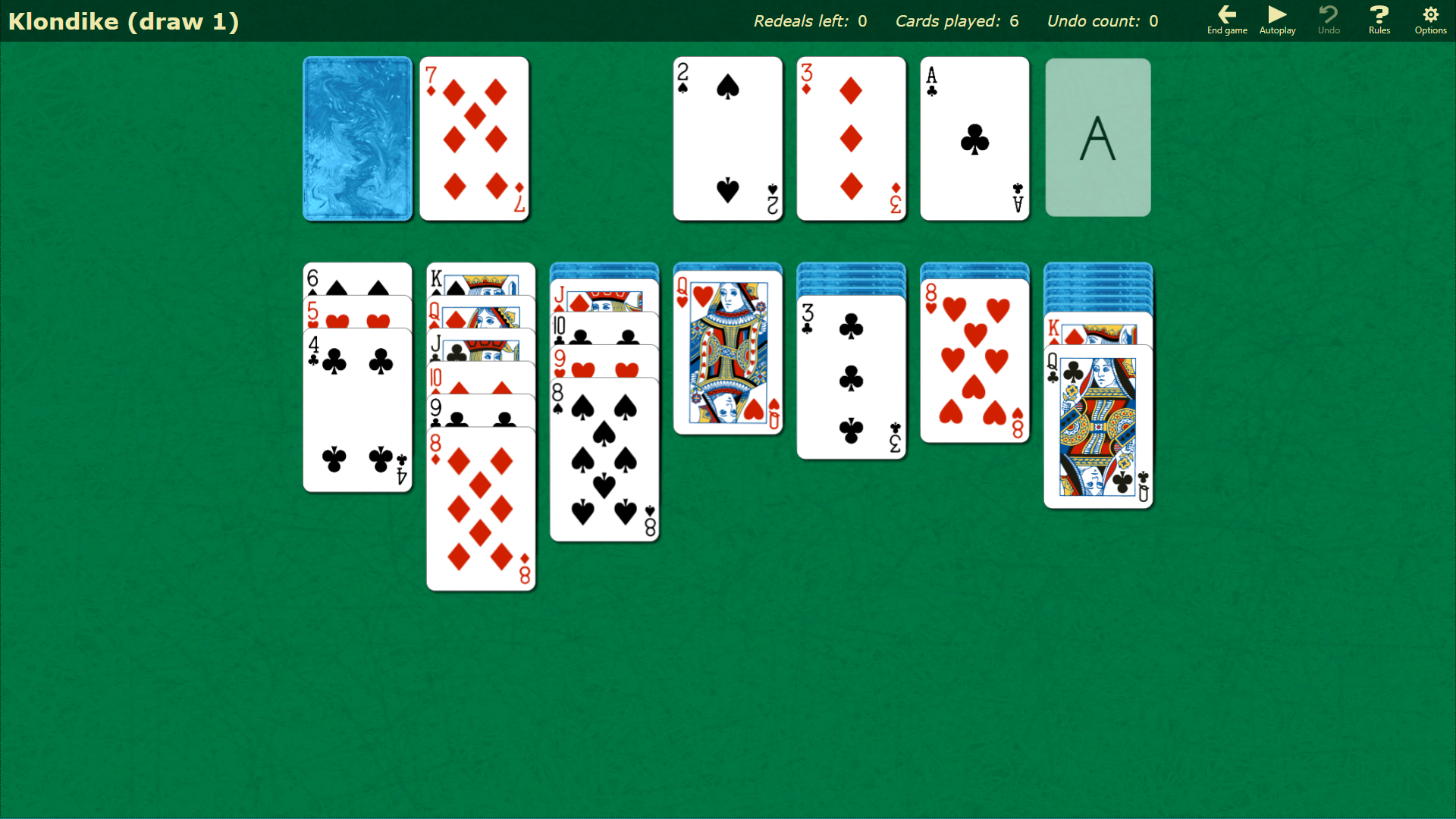This screenshot has height=819, width=1456.
Task: Click the 3 of diamonds foundation pile
Action: [x=850, y=137]
